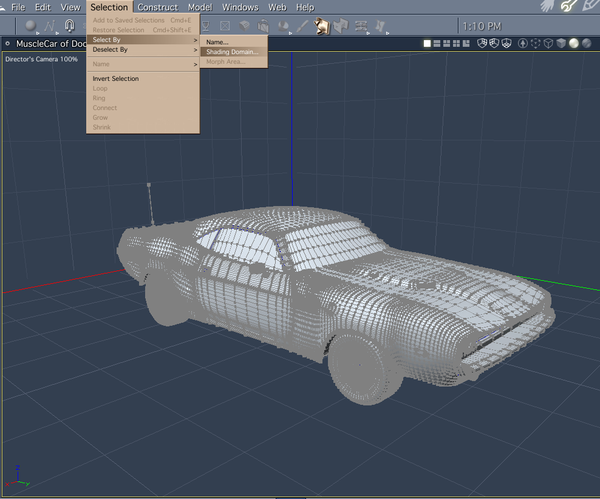This screenshot has width=600, height=499.
Task: Open the Assemble room hand icon
Action: click(x=548, y=6)
